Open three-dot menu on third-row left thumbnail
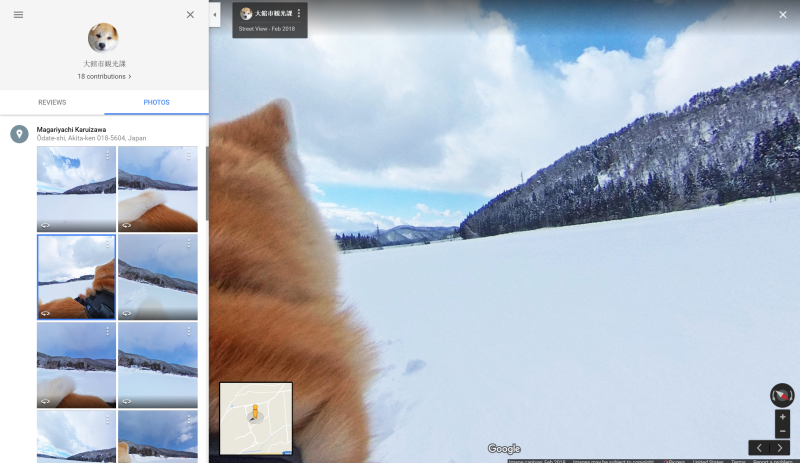Image resolution: width=800 pixels, height=463 pixels. (x=107, y=332)
